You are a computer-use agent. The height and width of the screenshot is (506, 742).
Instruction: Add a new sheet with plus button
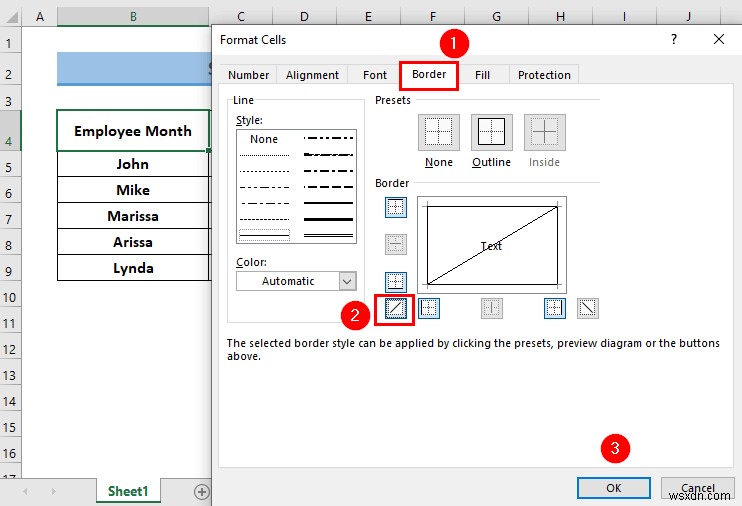coord(202,492)
